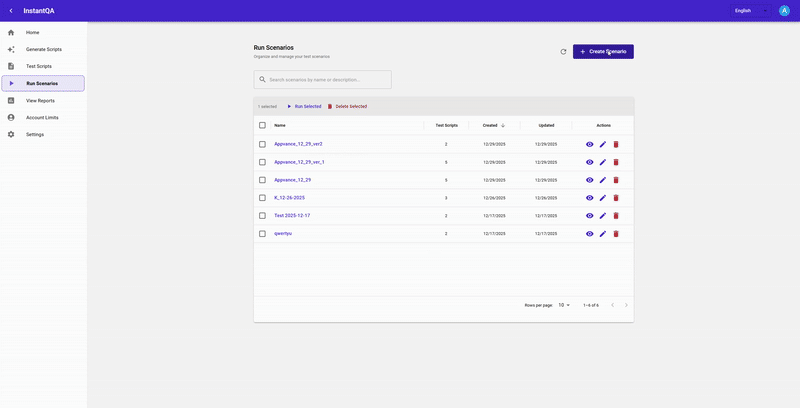Screen dimensions: 800x408
Task: Open the English language dropdown
Action: click(x=751, y=10)
